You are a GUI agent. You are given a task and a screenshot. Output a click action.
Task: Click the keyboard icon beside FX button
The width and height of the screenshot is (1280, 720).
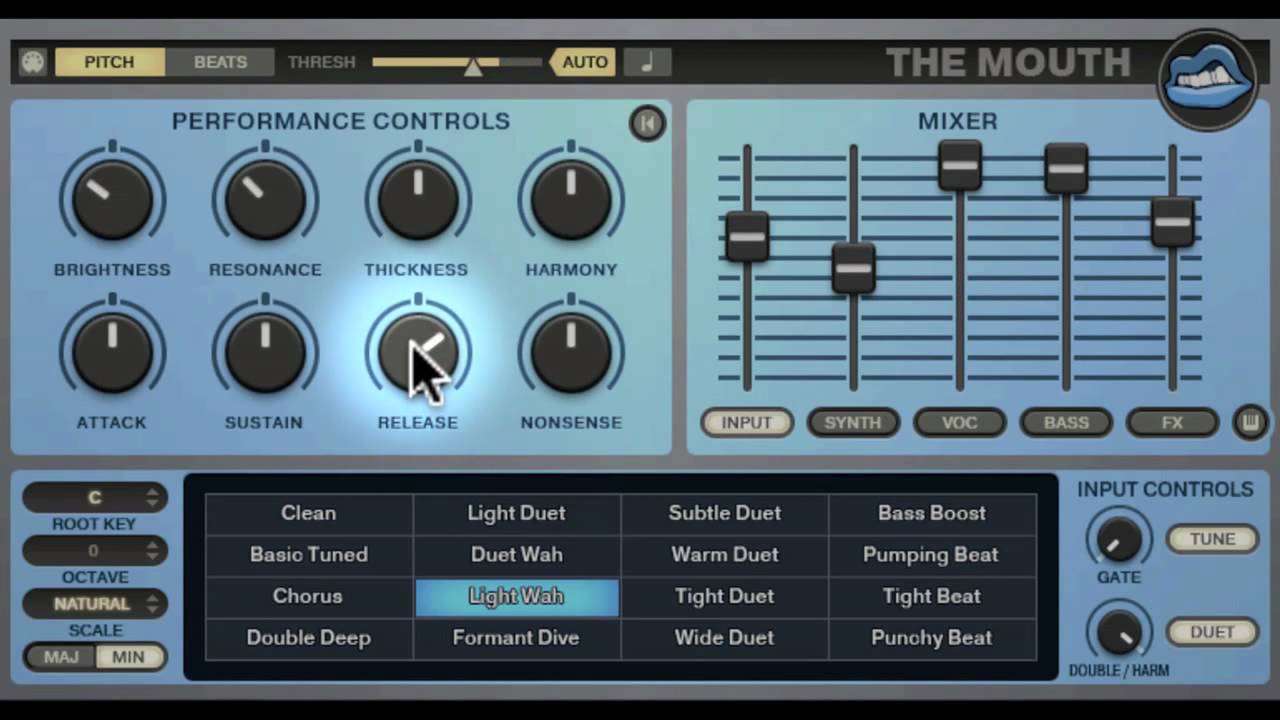pos(1250,422)
